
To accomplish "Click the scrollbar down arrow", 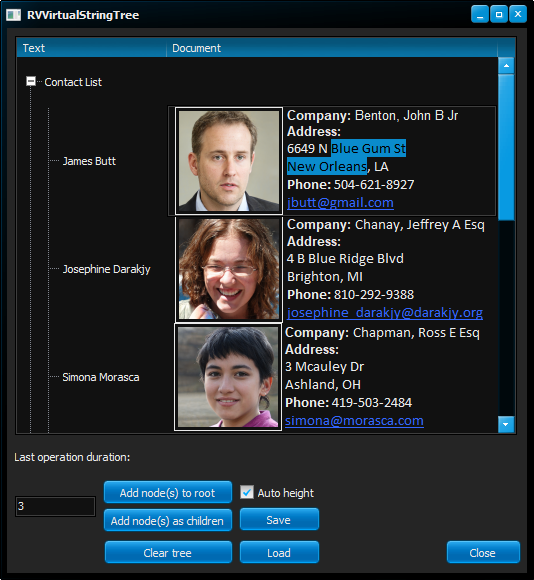I will click(x=506, y=424).
